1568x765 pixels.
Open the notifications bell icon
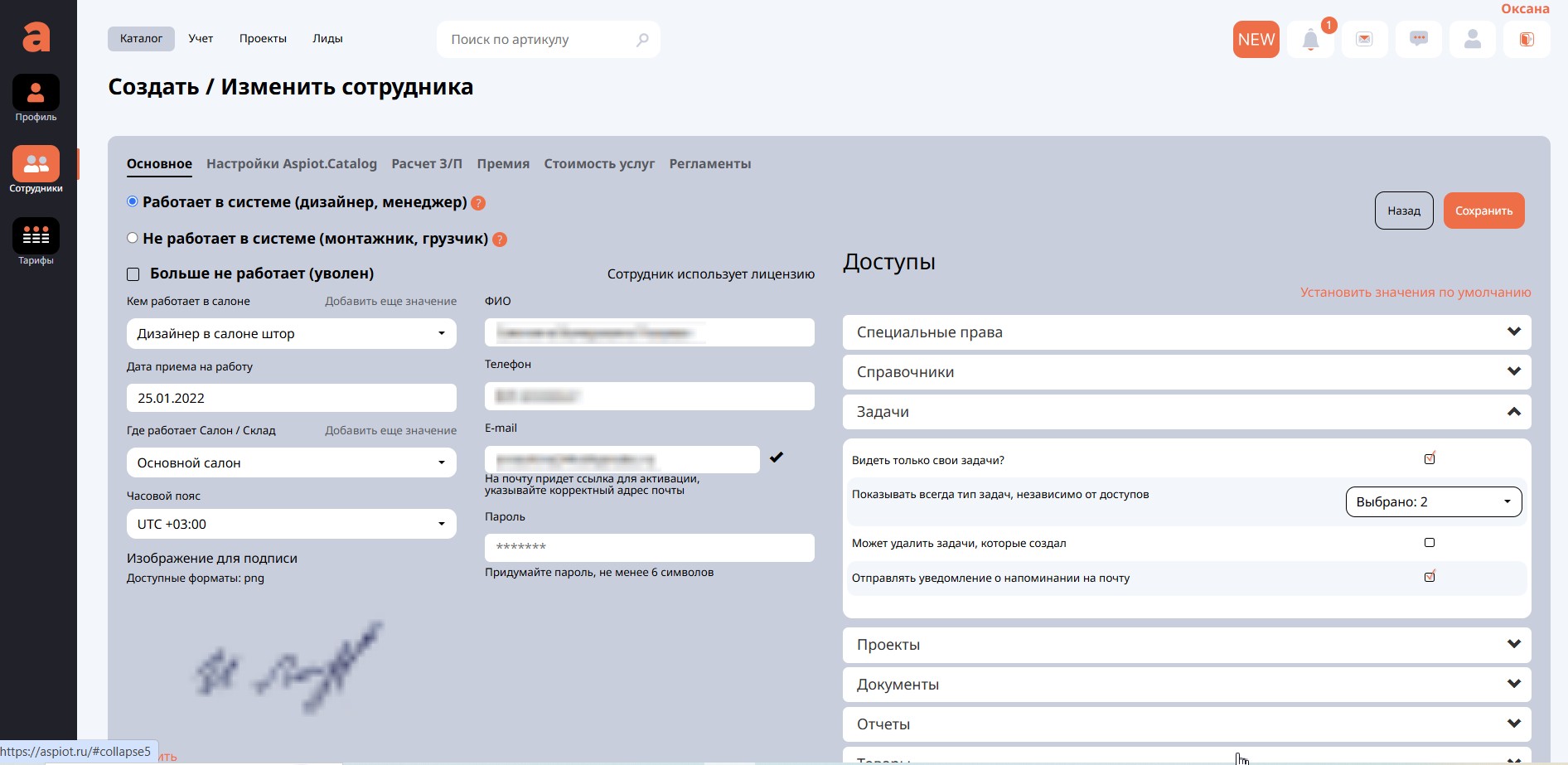(1310, 40)
